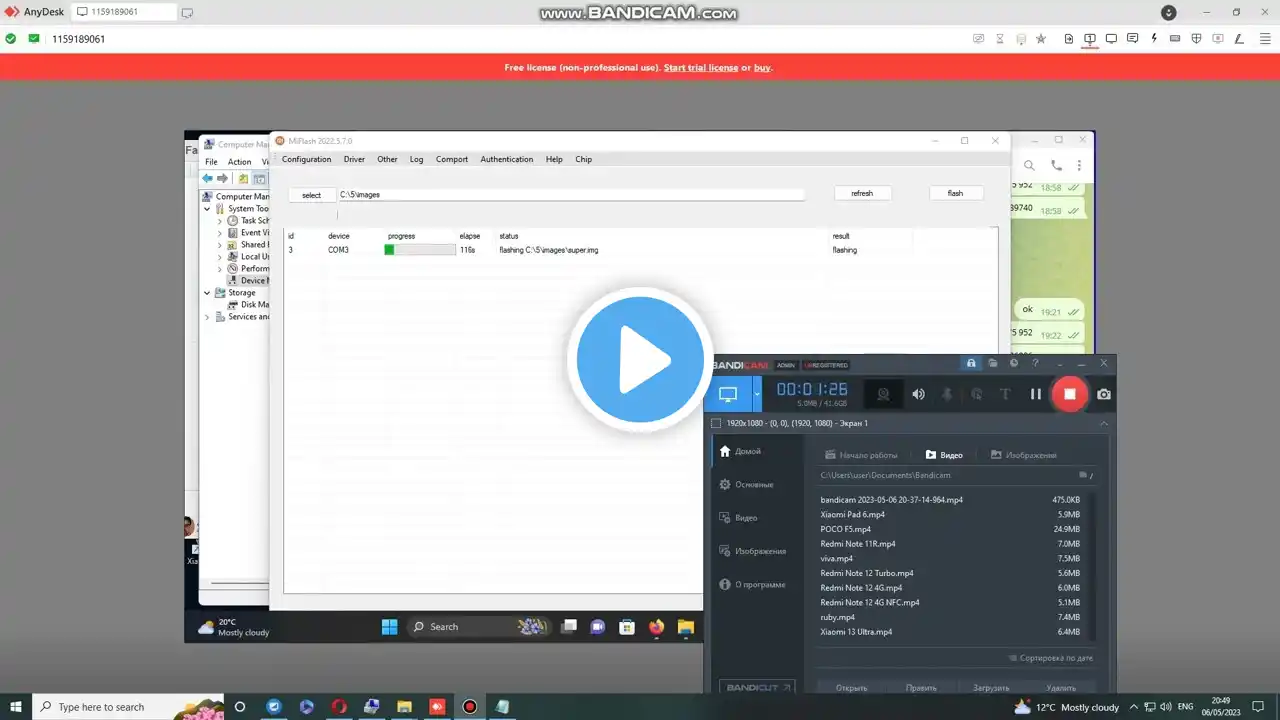Toggle Bandicam mouse cursor effect icon
Viewport: 1280px width, 720px height.
point(977,394)
